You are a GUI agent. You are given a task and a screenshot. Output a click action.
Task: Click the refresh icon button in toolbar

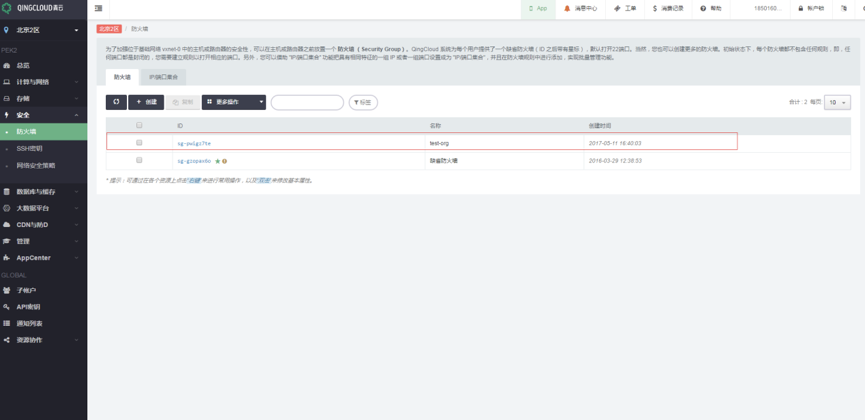pyautogui.click(x=116, y=102)
